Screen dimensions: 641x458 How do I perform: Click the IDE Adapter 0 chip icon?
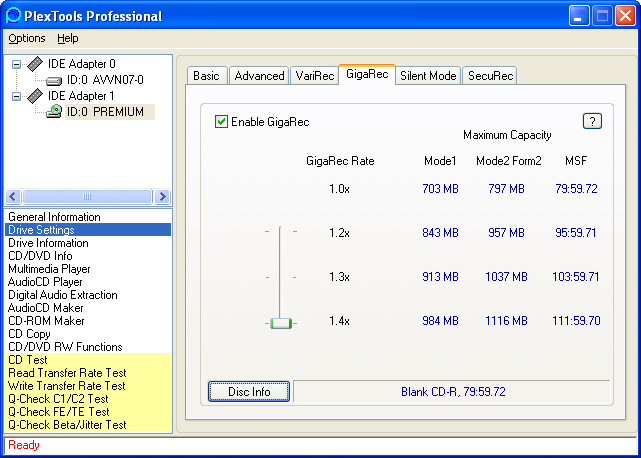(x=36, y=64)
